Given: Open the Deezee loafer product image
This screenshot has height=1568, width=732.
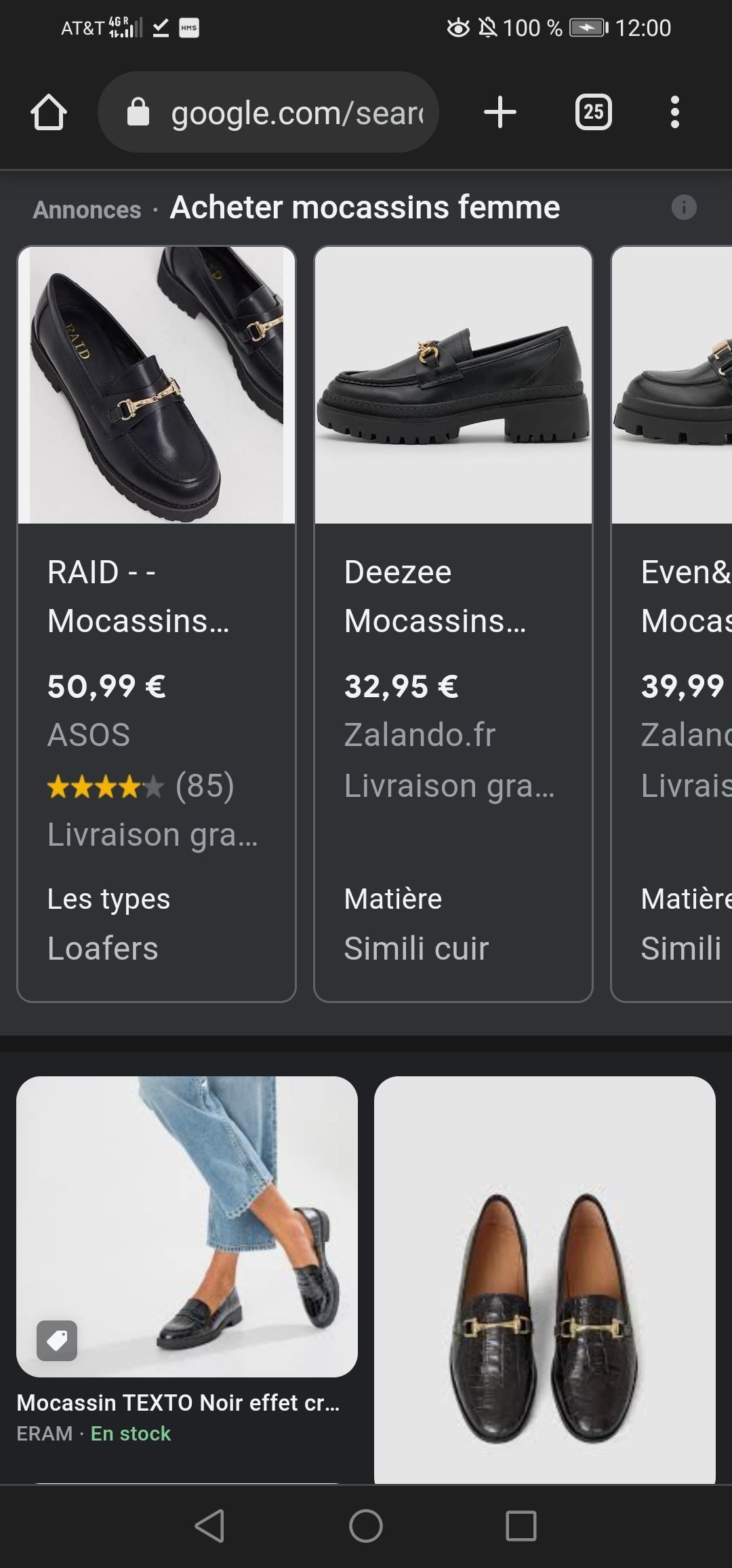Looking at the screenshot, I should coord(453,385).
